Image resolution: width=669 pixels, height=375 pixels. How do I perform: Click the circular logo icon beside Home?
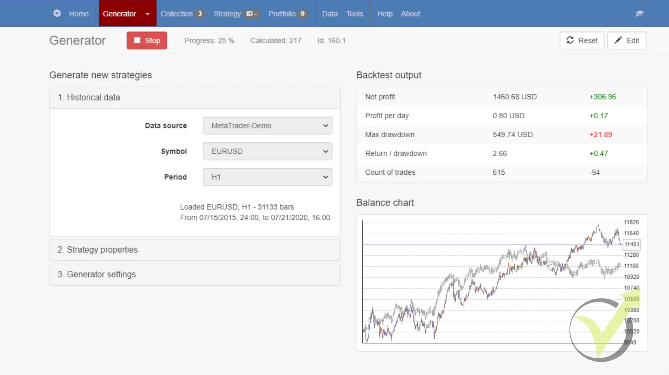(57, 13)
